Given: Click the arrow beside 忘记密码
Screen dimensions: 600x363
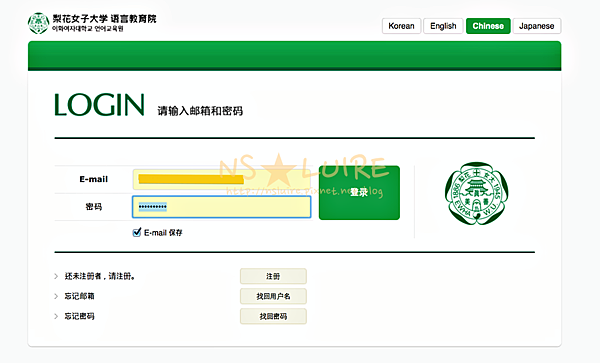Looking at the screenshot, I should tap(56, 316).
